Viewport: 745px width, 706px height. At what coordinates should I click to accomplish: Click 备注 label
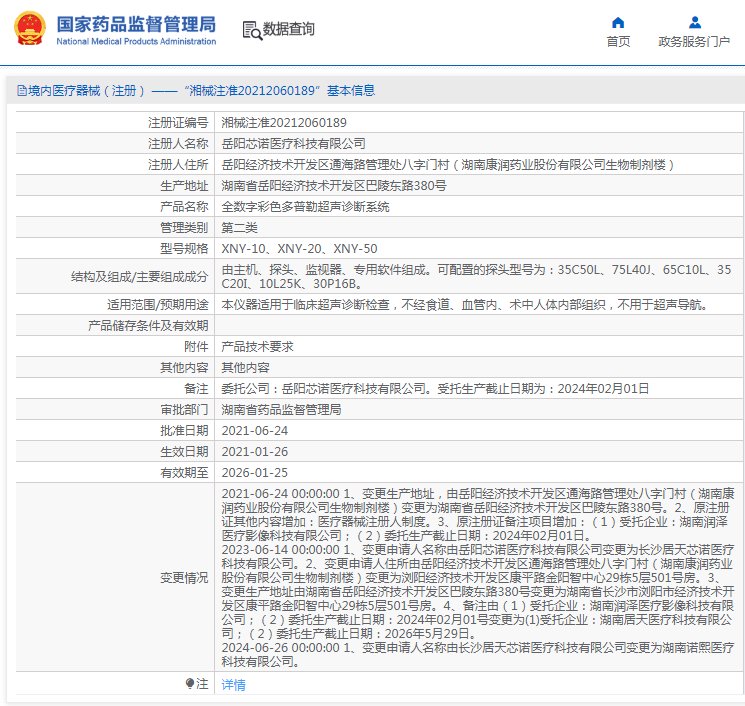point(196,388)
